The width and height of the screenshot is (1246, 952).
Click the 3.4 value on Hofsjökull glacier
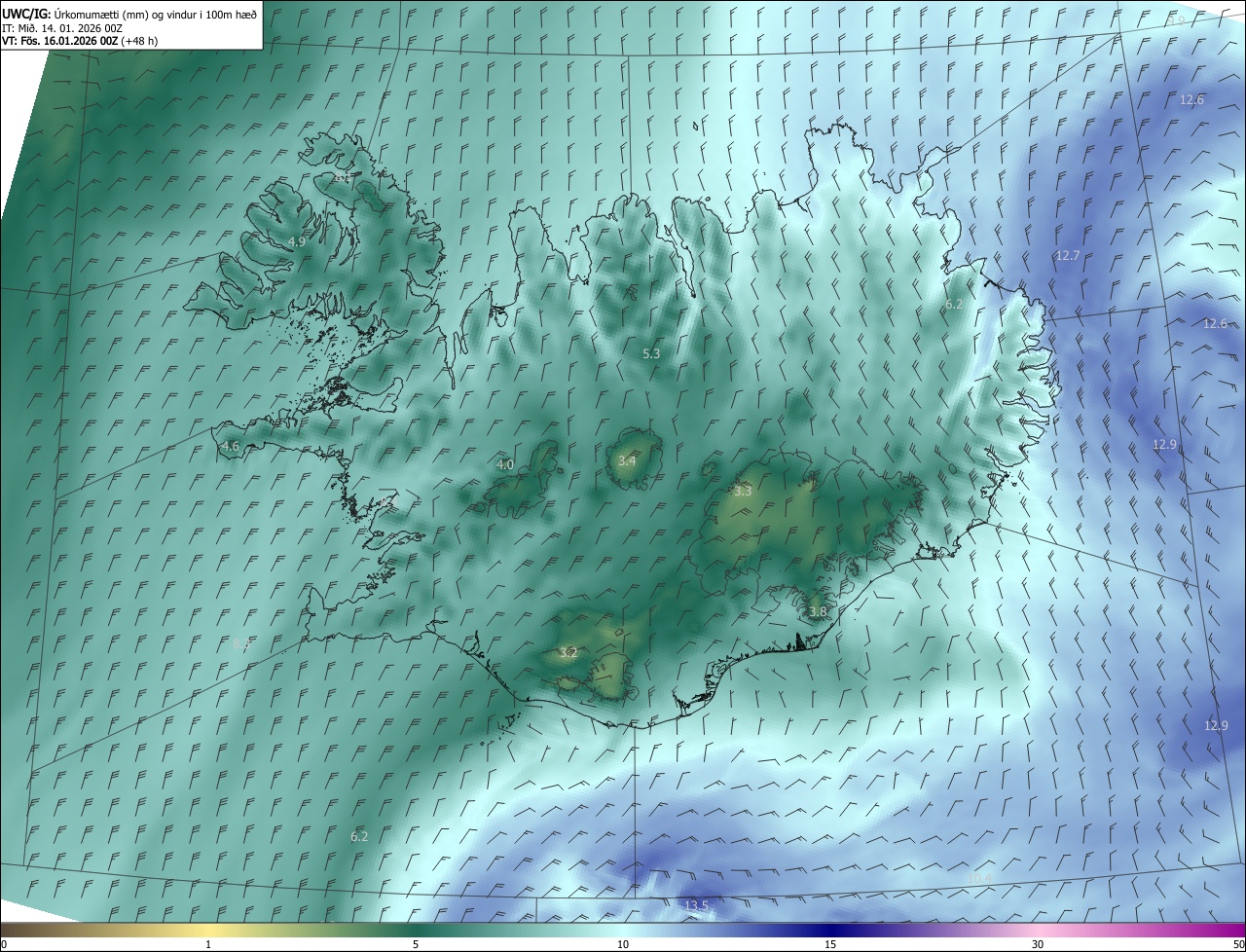[x=627, y=460]
